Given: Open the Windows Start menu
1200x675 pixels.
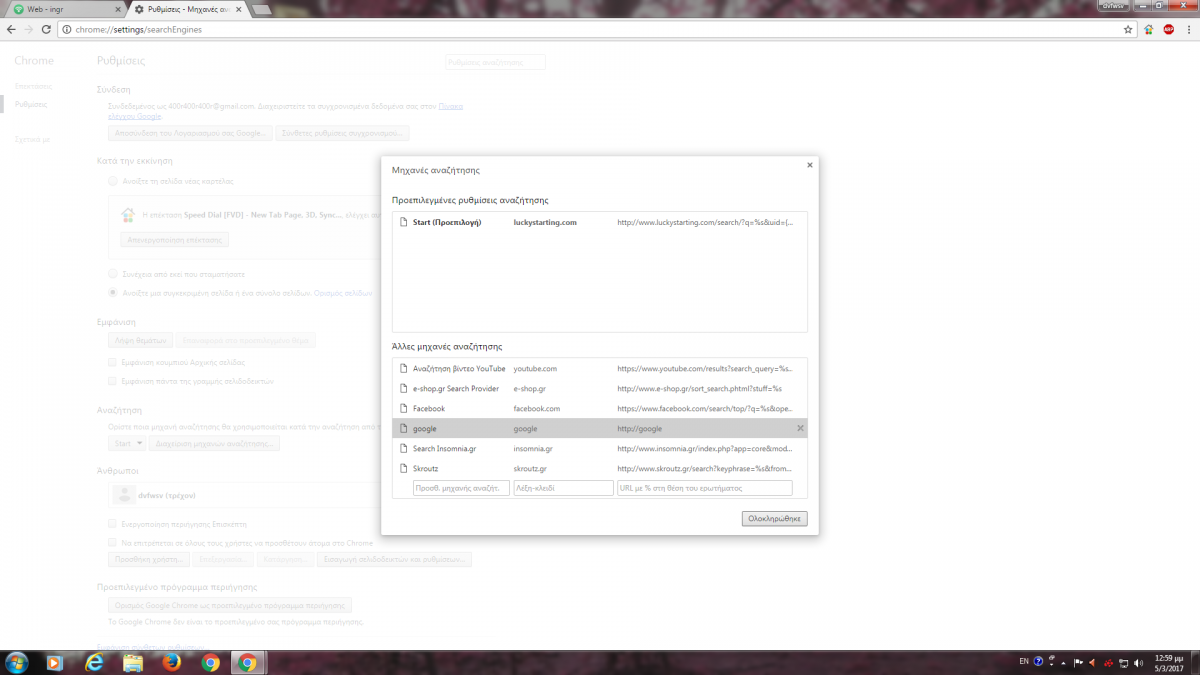Looking at the screenshot, I should click(17, 662).
